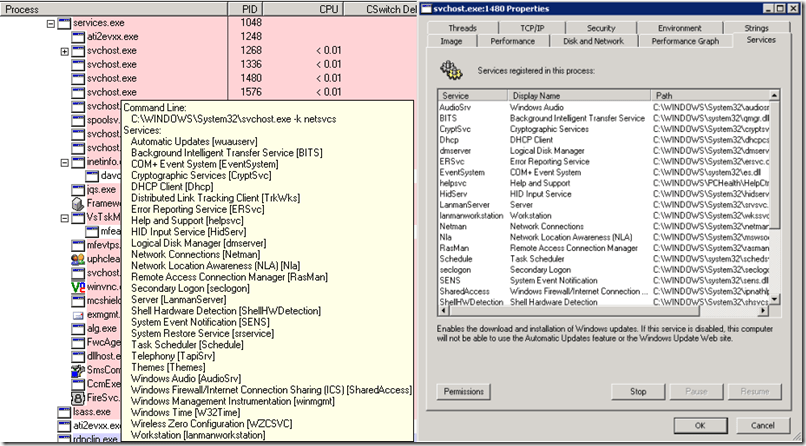Viewport: 806px width, 446px height.
Task: Click the Permissions button
Action: click(x=463, y=391)
